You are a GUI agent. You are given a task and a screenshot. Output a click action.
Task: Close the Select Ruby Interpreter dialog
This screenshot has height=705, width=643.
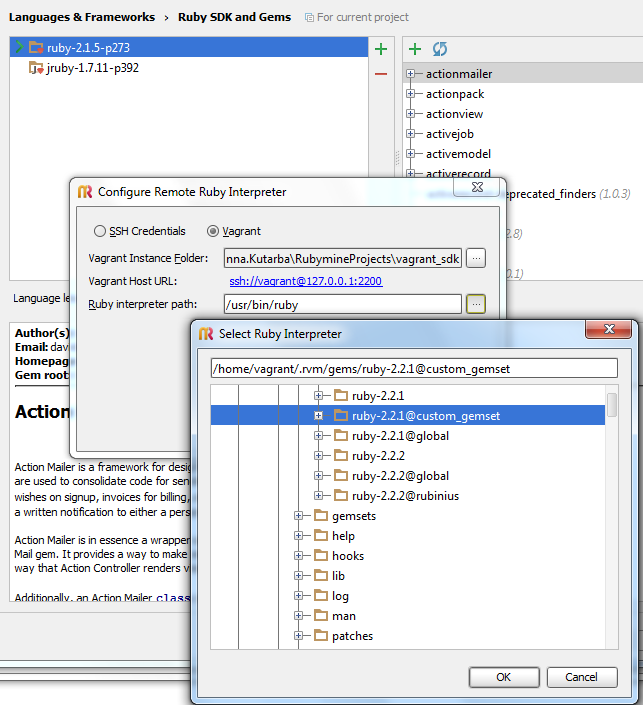coord(609,329)
